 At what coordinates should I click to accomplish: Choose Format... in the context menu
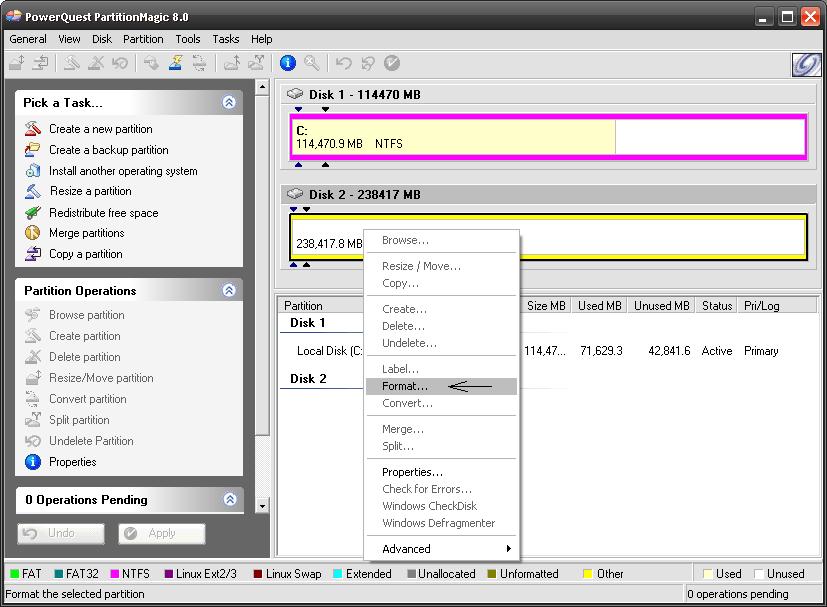pyautogui.click(x=441, y=386)
